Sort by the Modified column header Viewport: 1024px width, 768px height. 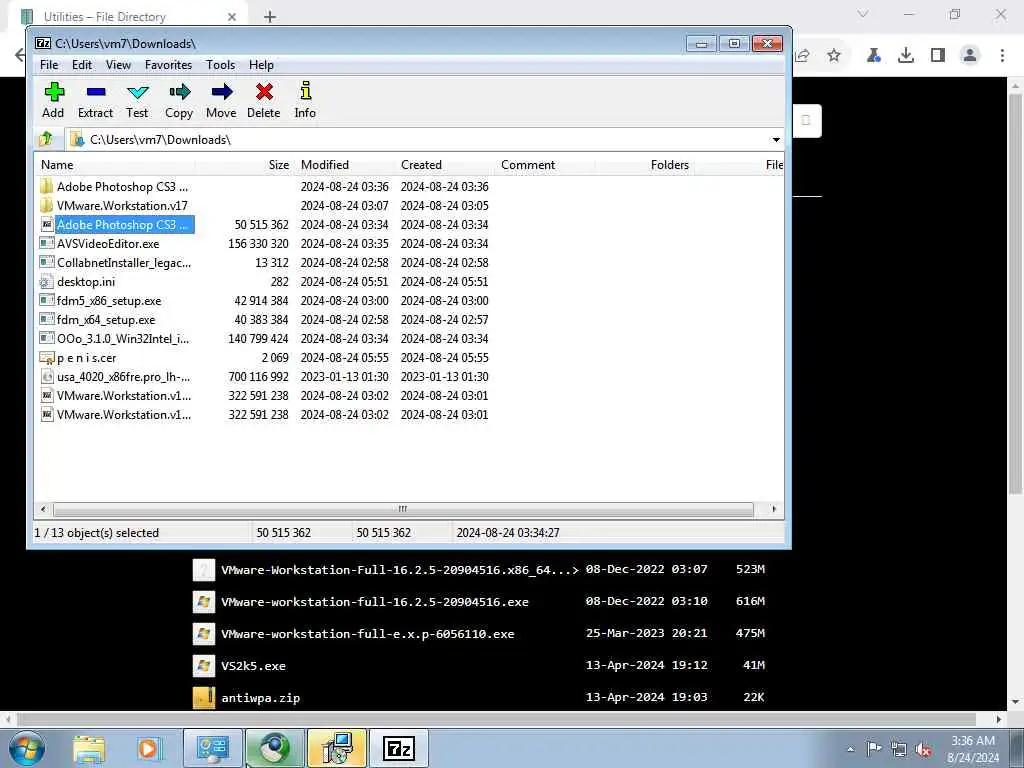pos(345,165)
